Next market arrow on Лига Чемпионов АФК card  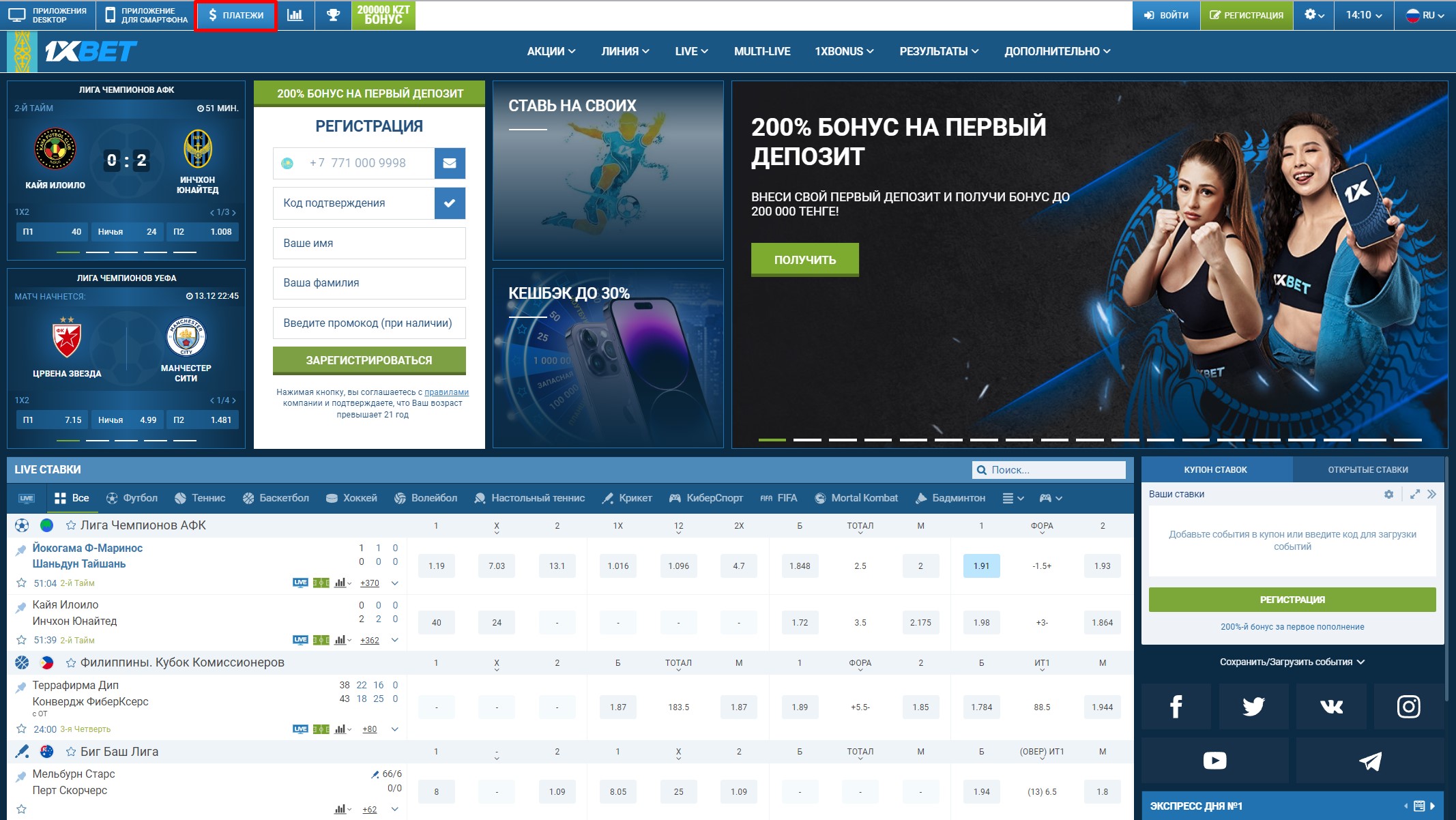234,212
